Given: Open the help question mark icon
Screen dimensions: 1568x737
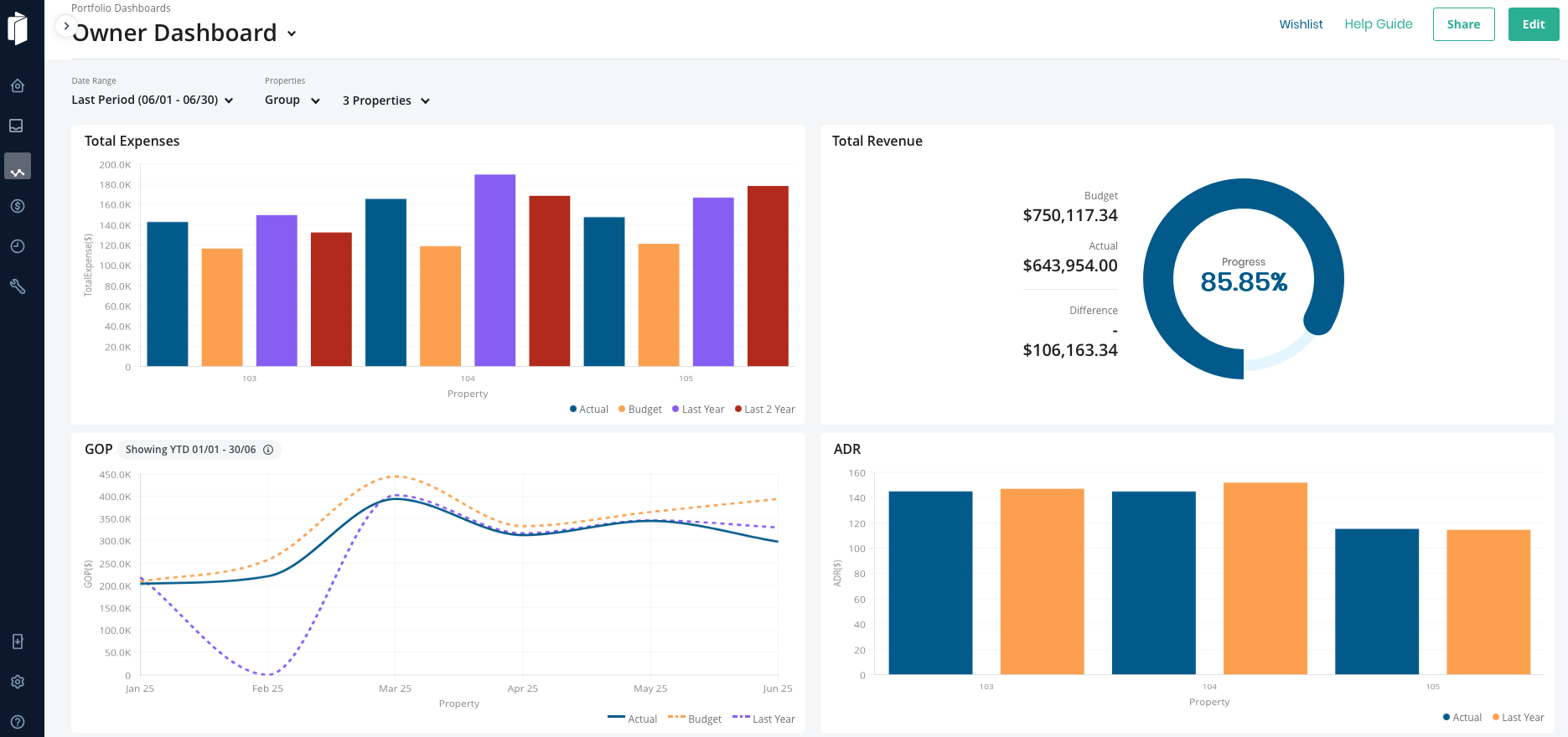Looking at the screenshot, I should pos(18,722).
